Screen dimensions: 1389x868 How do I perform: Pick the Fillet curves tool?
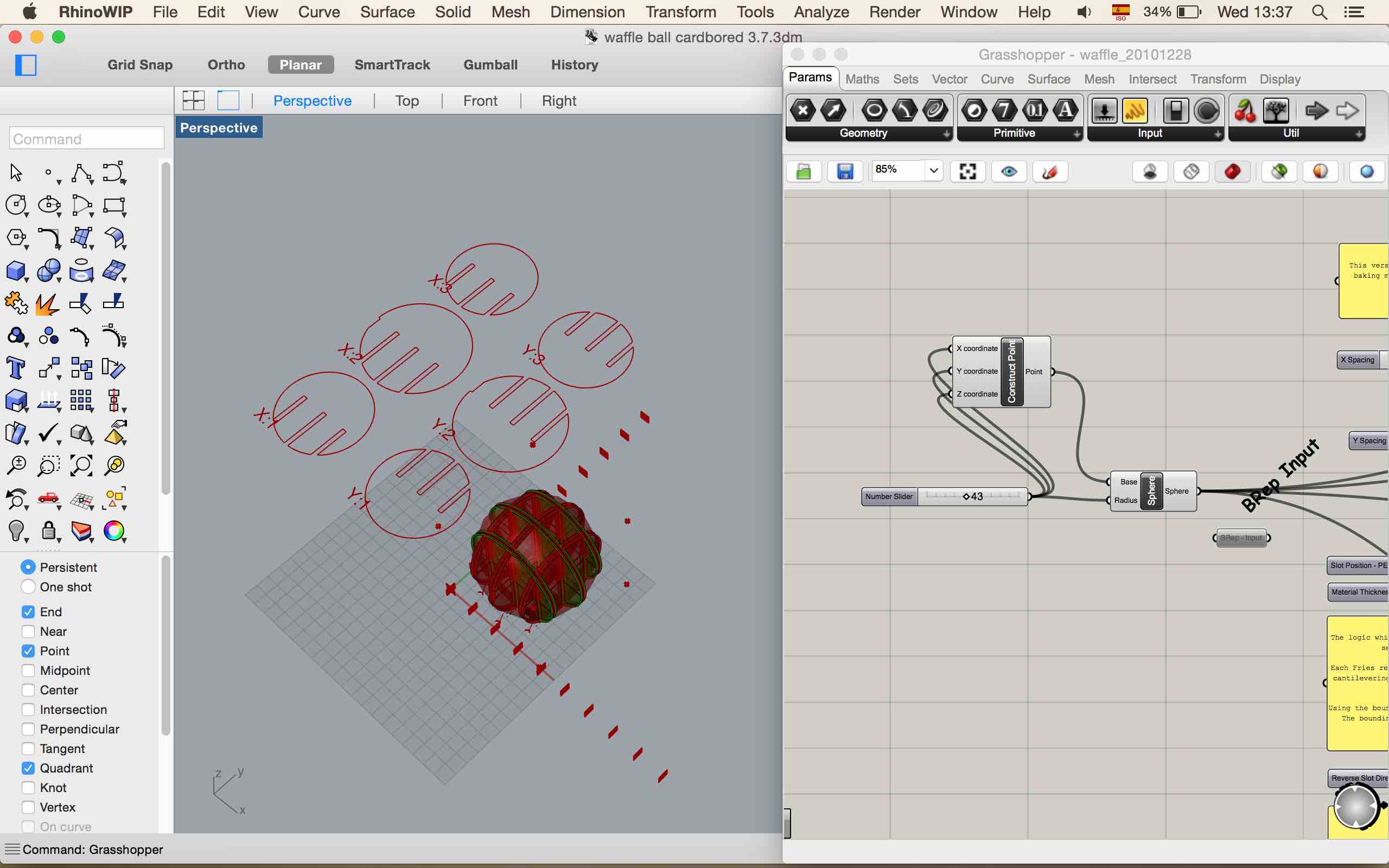coord(48,237)
